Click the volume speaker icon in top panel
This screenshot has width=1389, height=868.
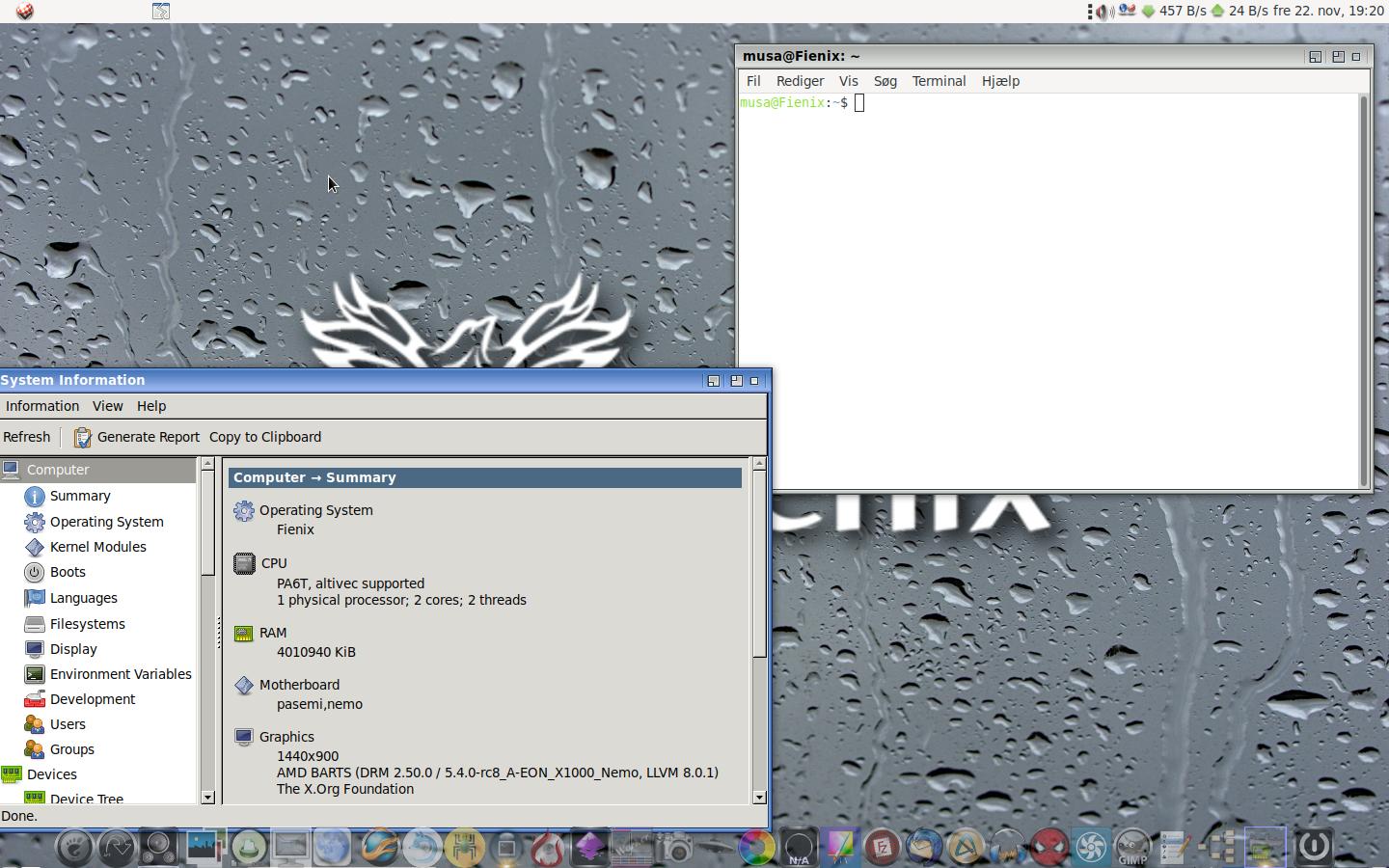(1104, 12)
